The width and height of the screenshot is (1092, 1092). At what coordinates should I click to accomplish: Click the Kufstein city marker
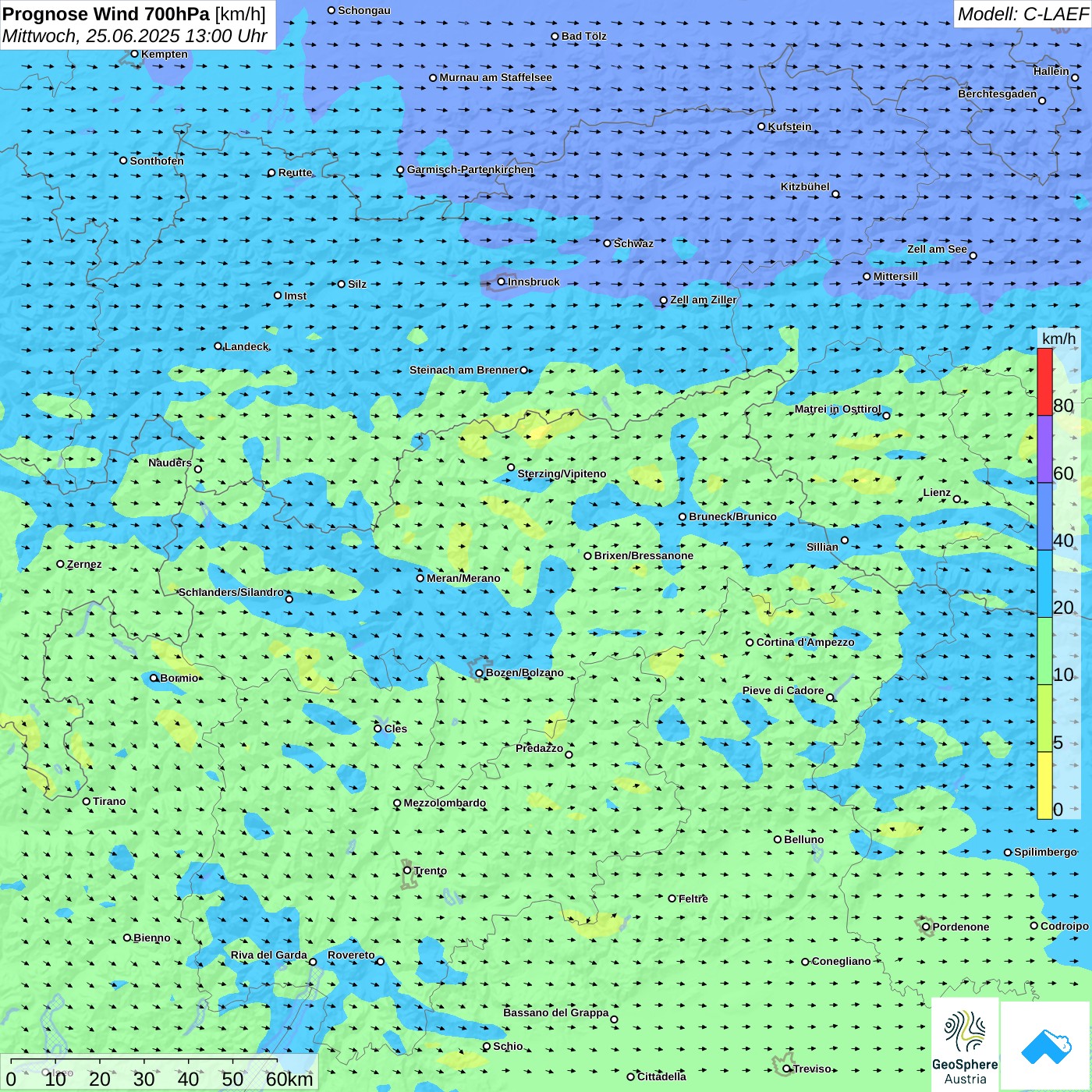(x=762, y=126)
